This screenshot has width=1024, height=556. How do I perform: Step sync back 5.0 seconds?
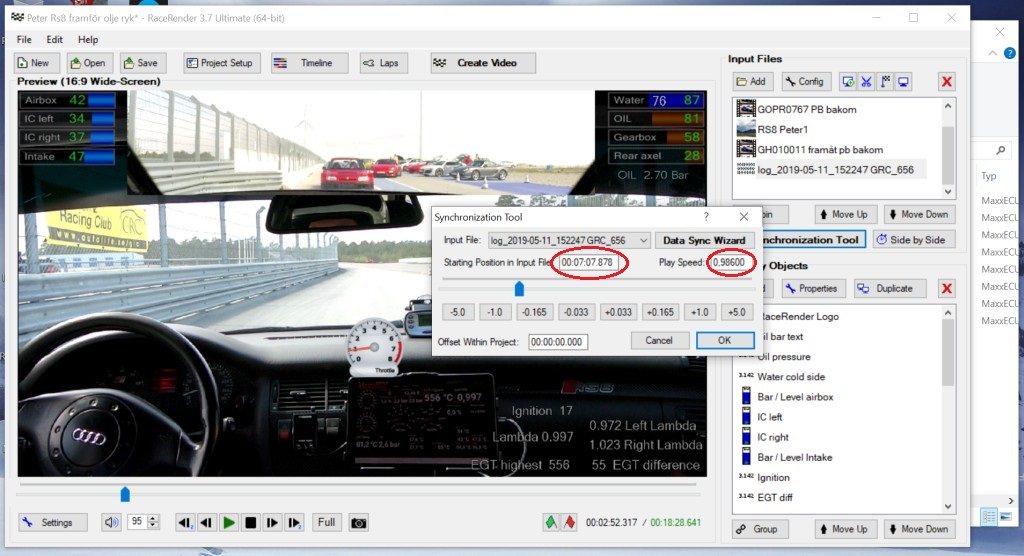[458, 312]
